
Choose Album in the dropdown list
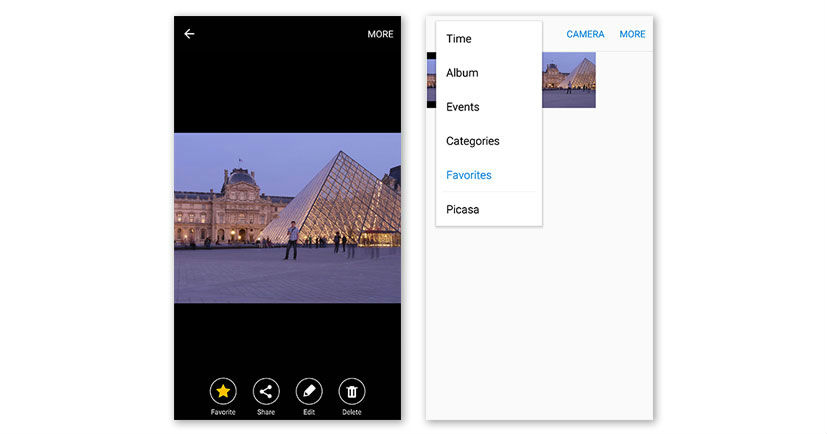click(x=462, y=73)
